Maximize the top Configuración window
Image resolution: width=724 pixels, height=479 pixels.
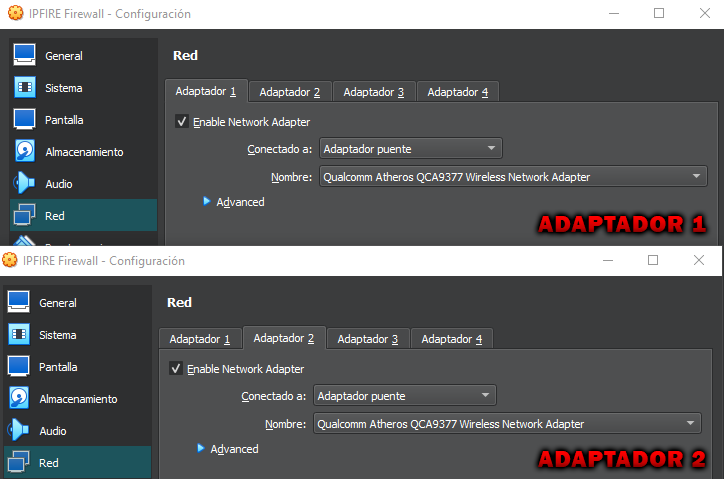[x=659, y=13]
